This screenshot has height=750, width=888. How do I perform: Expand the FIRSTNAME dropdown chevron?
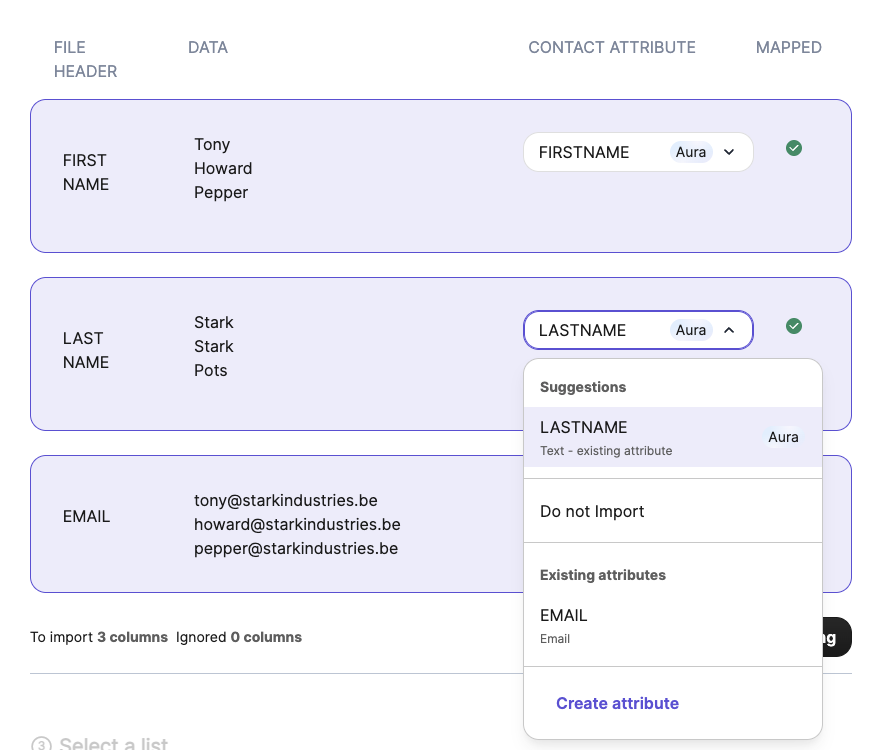(x=729, y=152)
